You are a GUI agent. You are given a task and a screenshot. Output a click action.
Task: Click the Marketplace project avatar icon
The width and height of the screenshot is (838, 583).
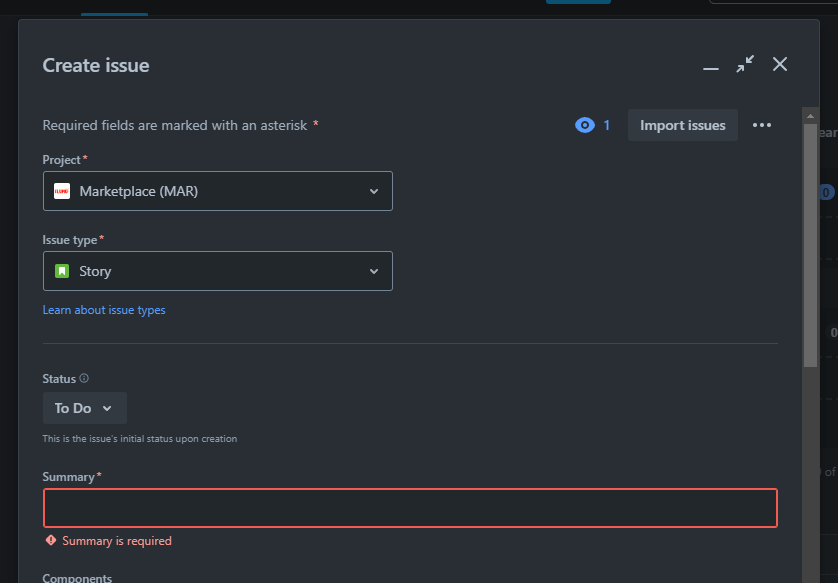click(62, 191)
